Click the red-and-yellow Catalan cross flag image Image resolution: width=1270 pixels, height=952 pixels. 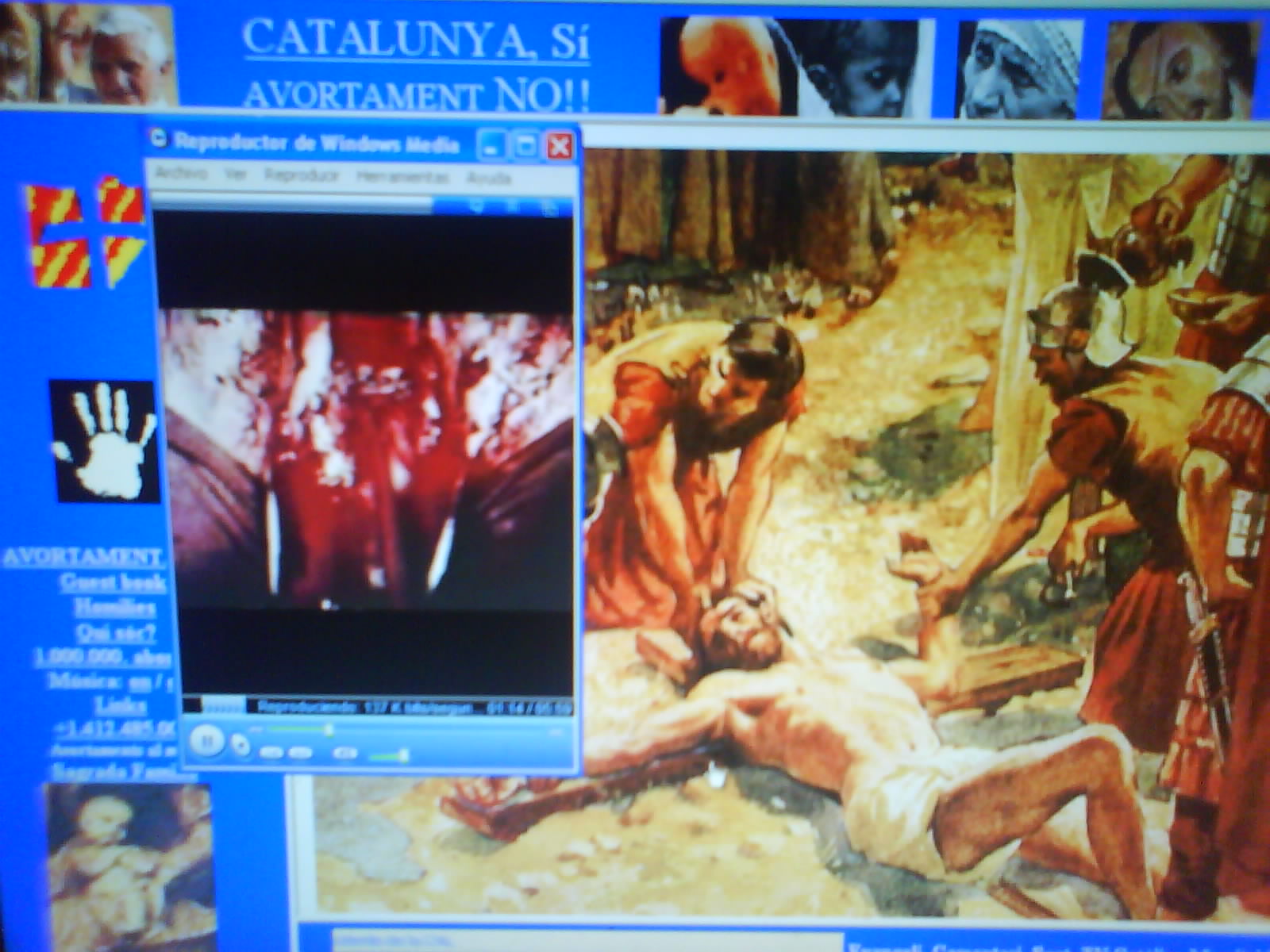86,232
